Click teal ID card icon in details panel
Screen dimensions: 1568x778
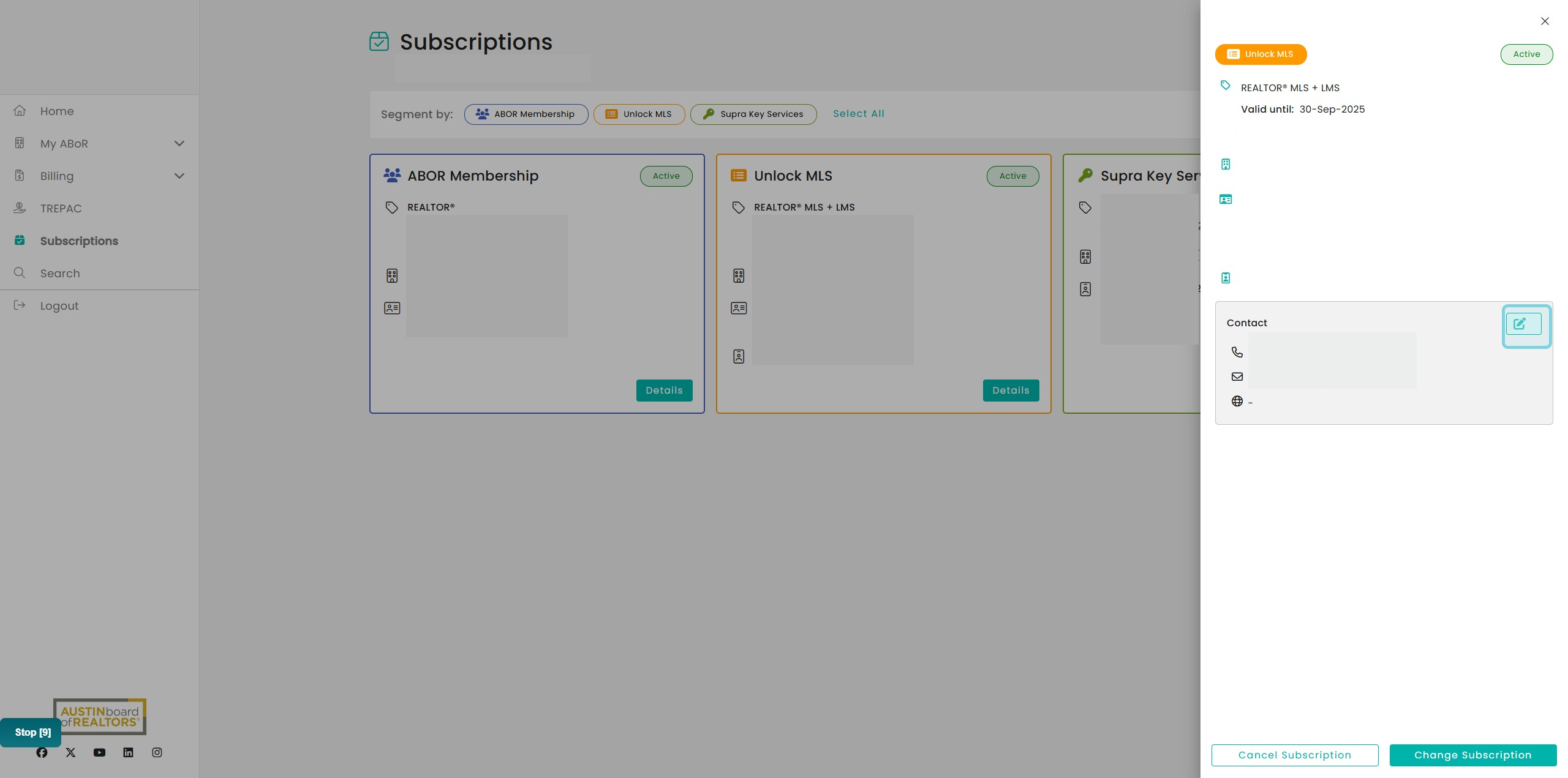pyautogui.click(x=1226, y=200)
